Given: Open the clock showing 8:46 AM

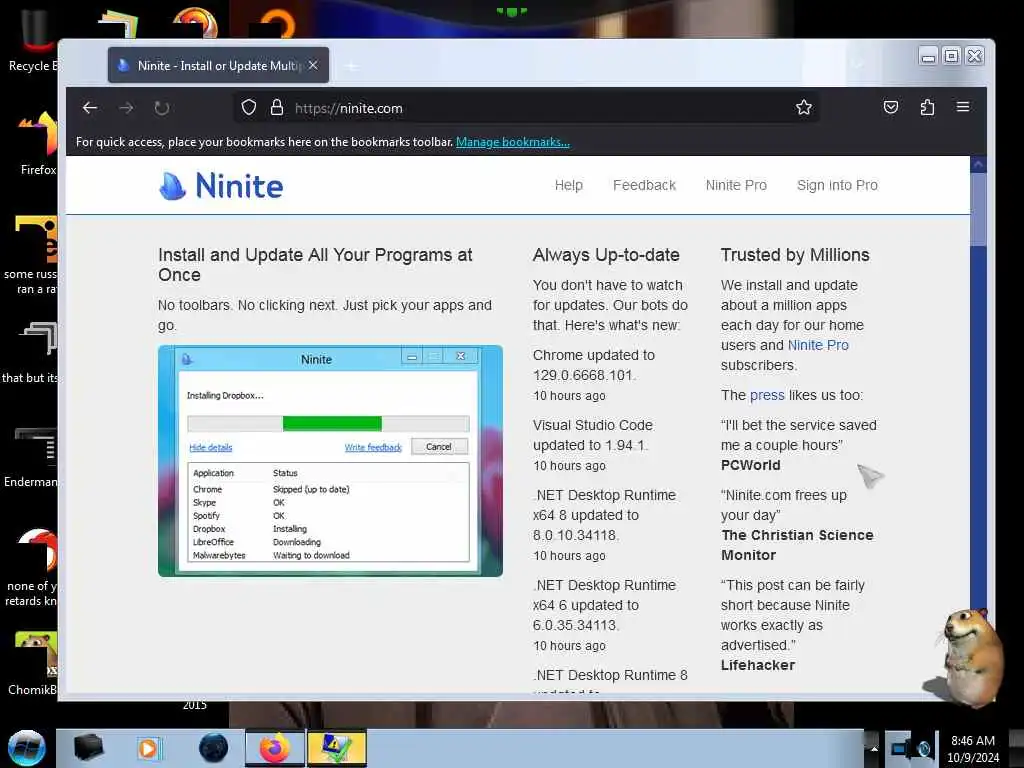Looking at the screenshot, I should [973, 748].
